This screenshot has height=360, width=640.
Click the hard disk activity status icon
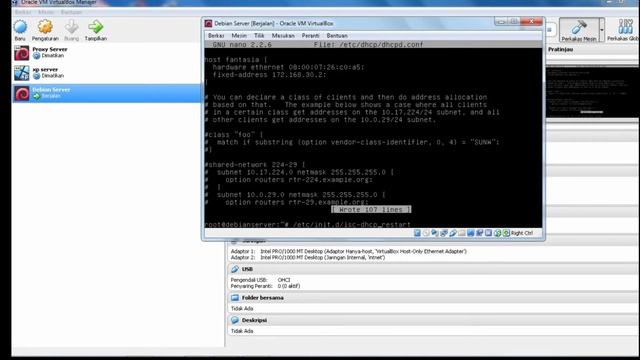pos(417,233)
